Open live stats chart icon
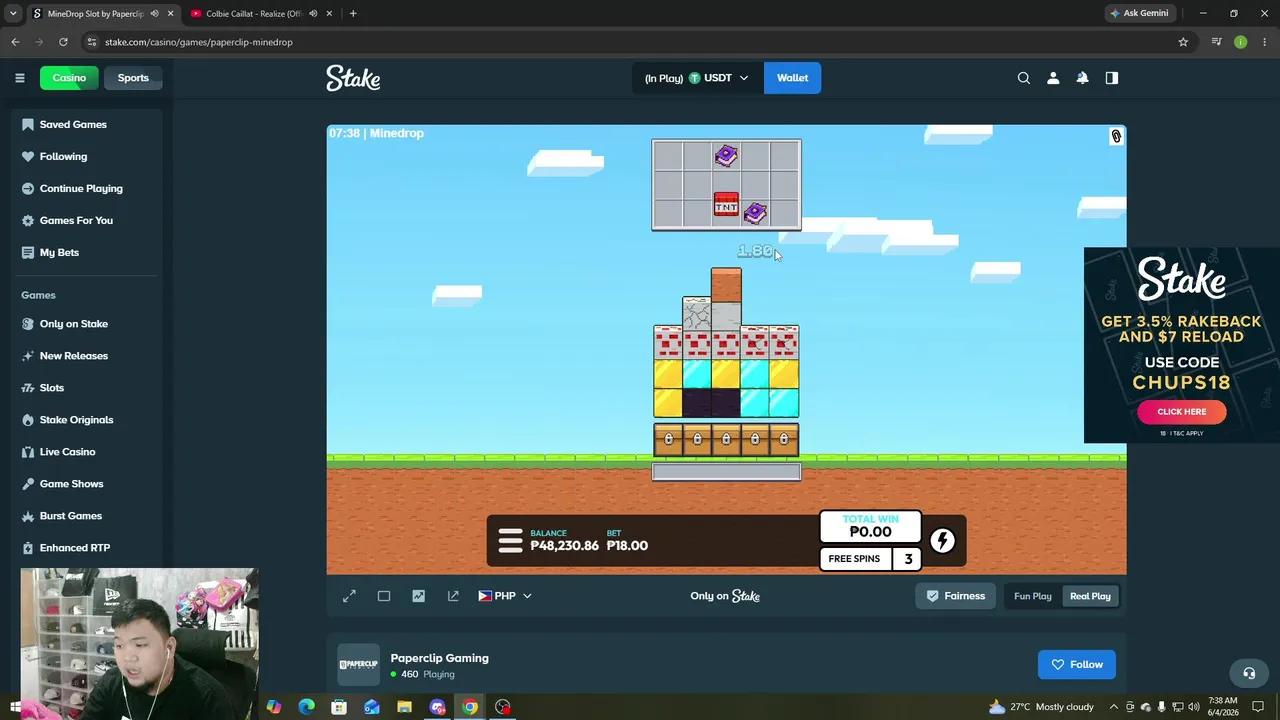The height and width of the screenshot is (720, 1280). (x=418, y=596)
